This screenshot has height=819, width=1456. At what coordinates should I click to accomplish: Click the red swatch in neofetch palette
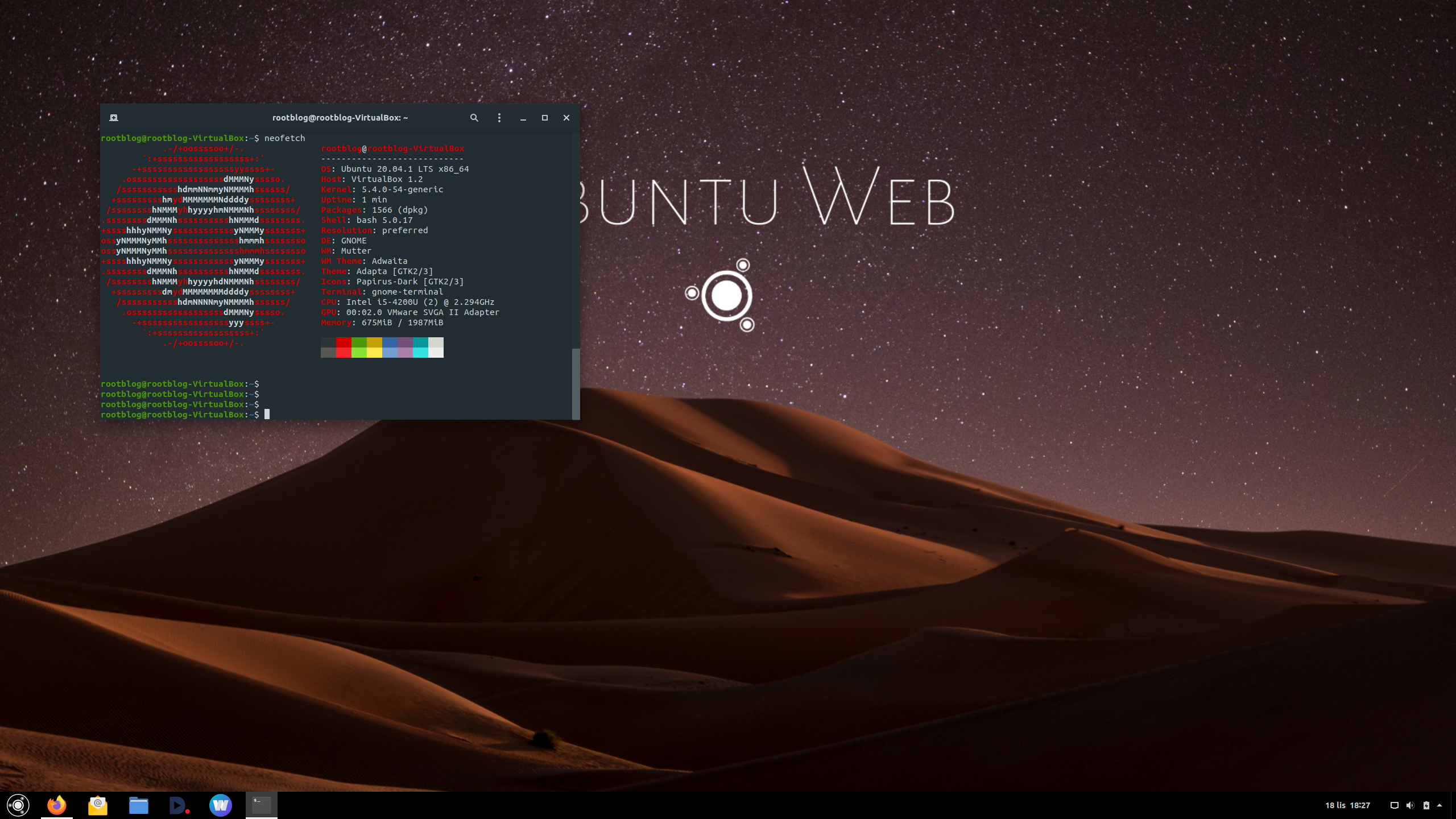point(344,342)
